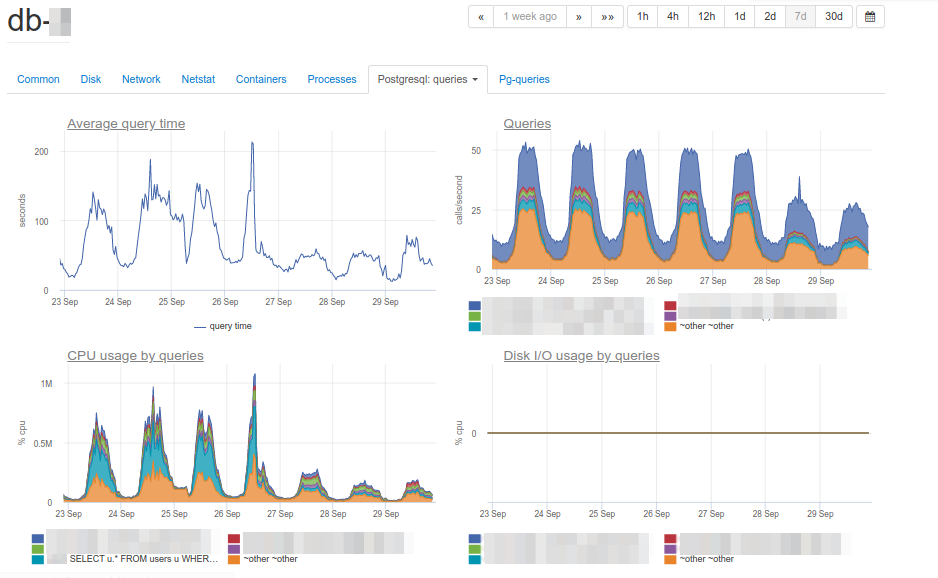Click the Queries chart title
Screen dimensions: 938x578
coord(527,124)
